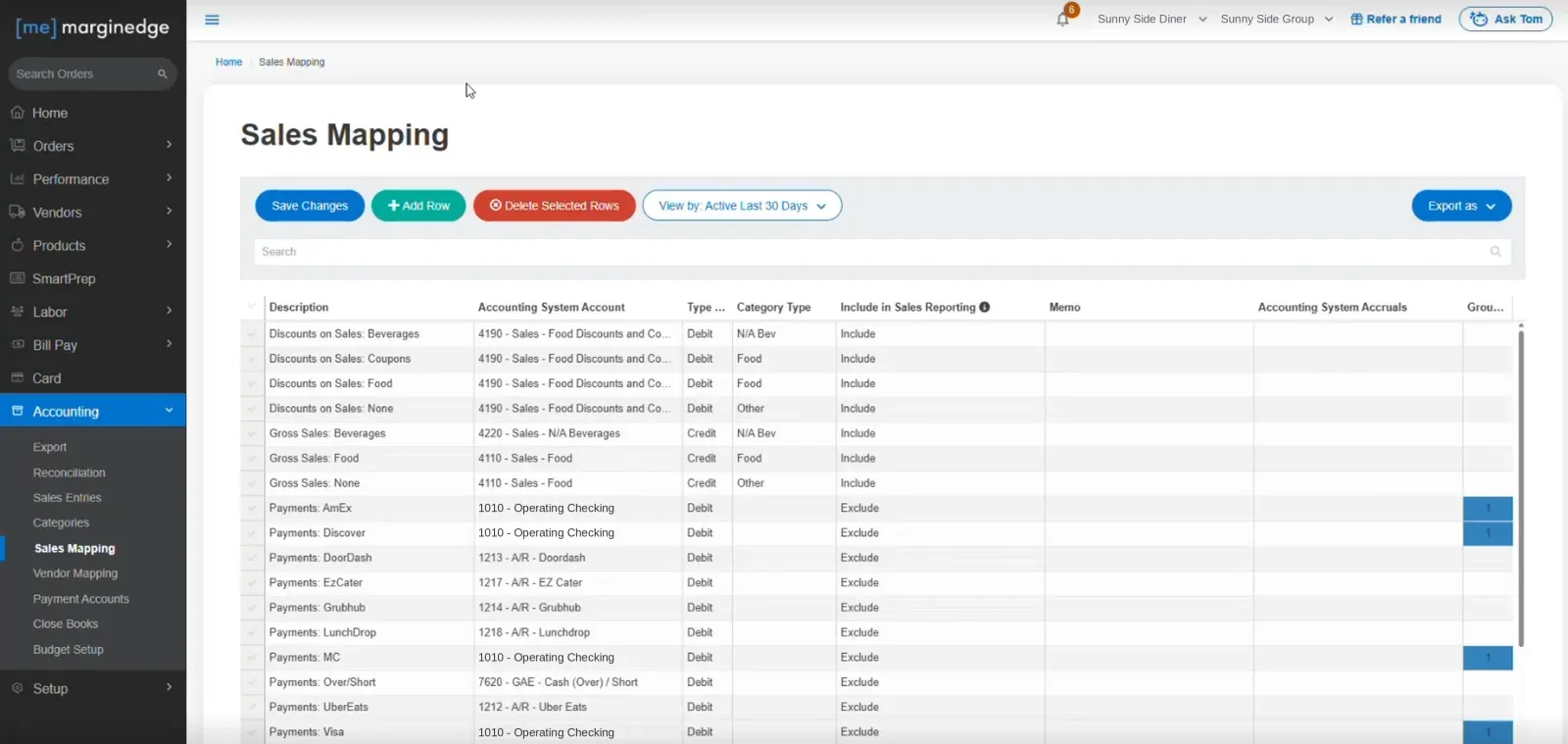Screen dimensions: 1568x744
Task: Click the Orders icon in sidebar
Action: tap(18, 146)
